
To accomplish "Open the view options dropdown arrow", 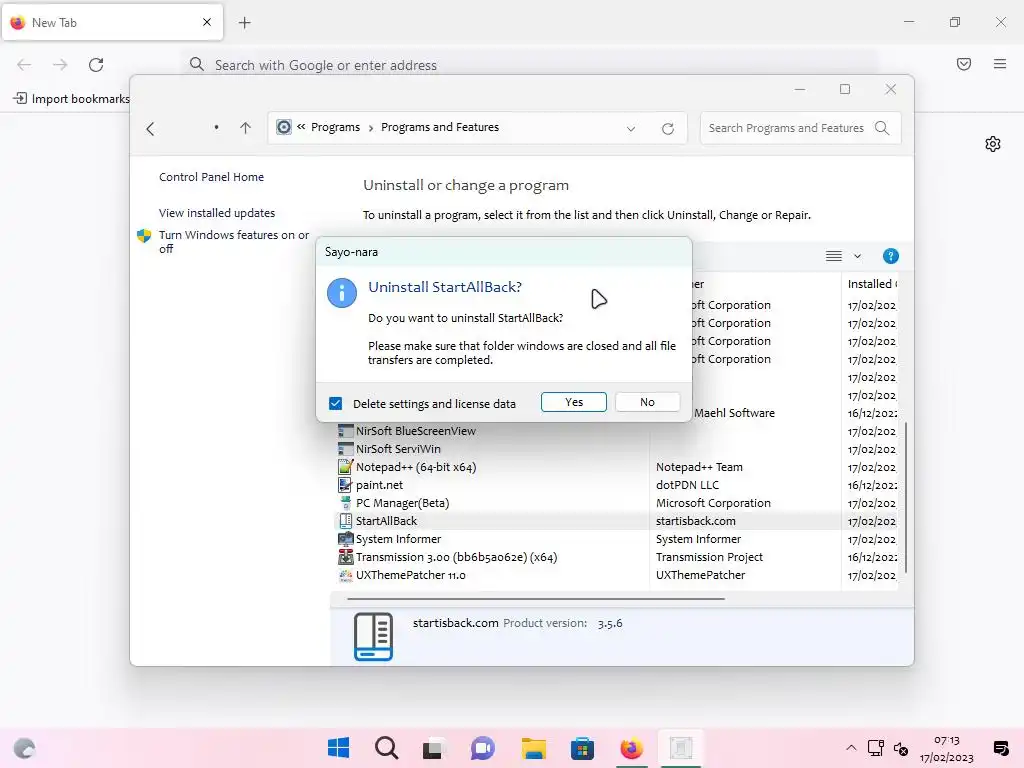I will pos(857,256).
